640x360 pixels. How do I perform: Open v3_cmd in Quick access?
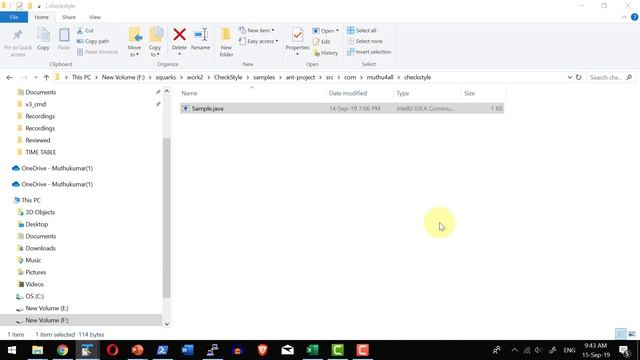36,104
